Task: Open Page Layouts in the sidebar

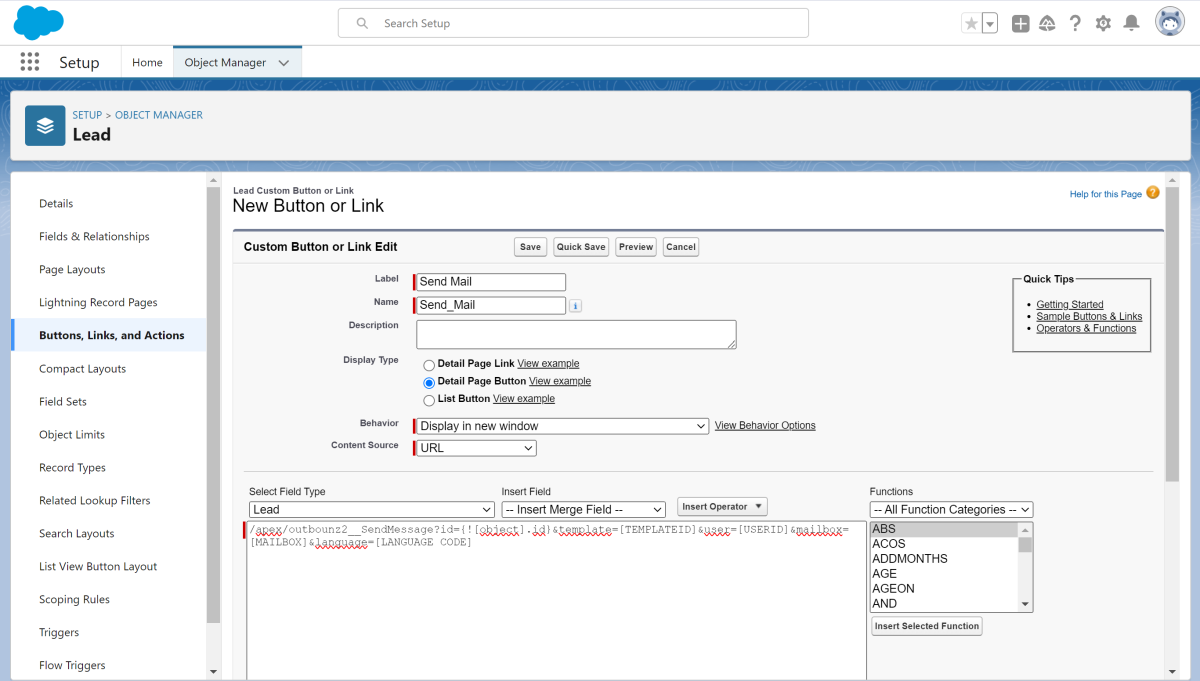Action: (72, 269)
